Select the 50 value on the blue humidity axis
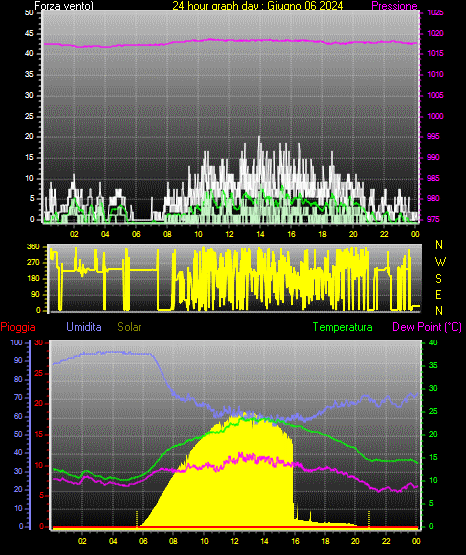This screenshot has height=555, width=466. click(18, 434)
